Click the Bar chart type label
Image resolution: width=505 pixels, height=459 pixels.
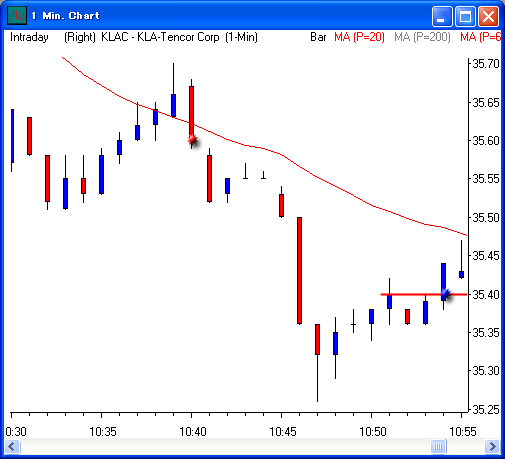click(318, 37)
